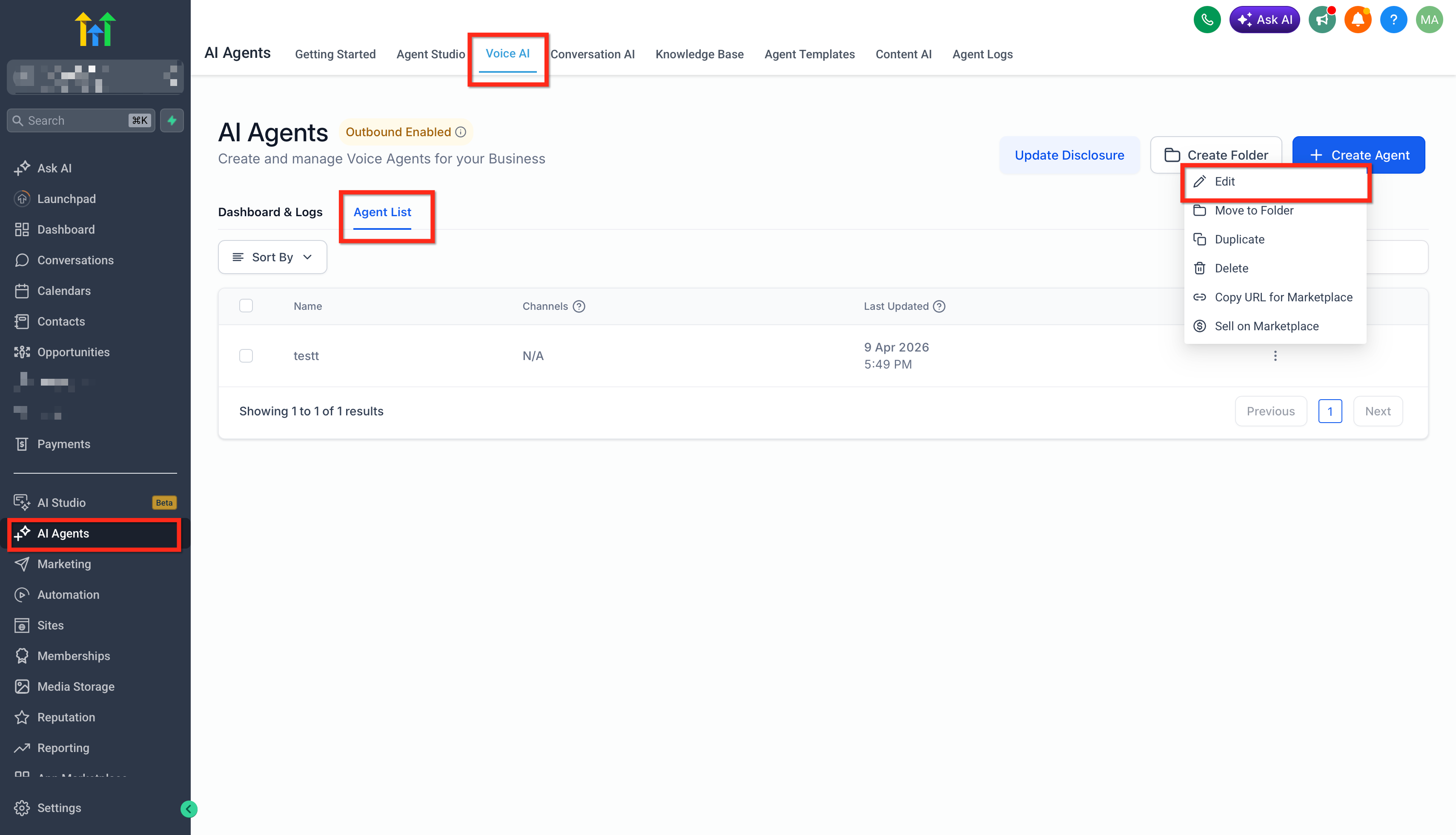Viewport: 1456px width, 835px height.
Task: Click the Update Disclosure button
Action: (1069, 155)
